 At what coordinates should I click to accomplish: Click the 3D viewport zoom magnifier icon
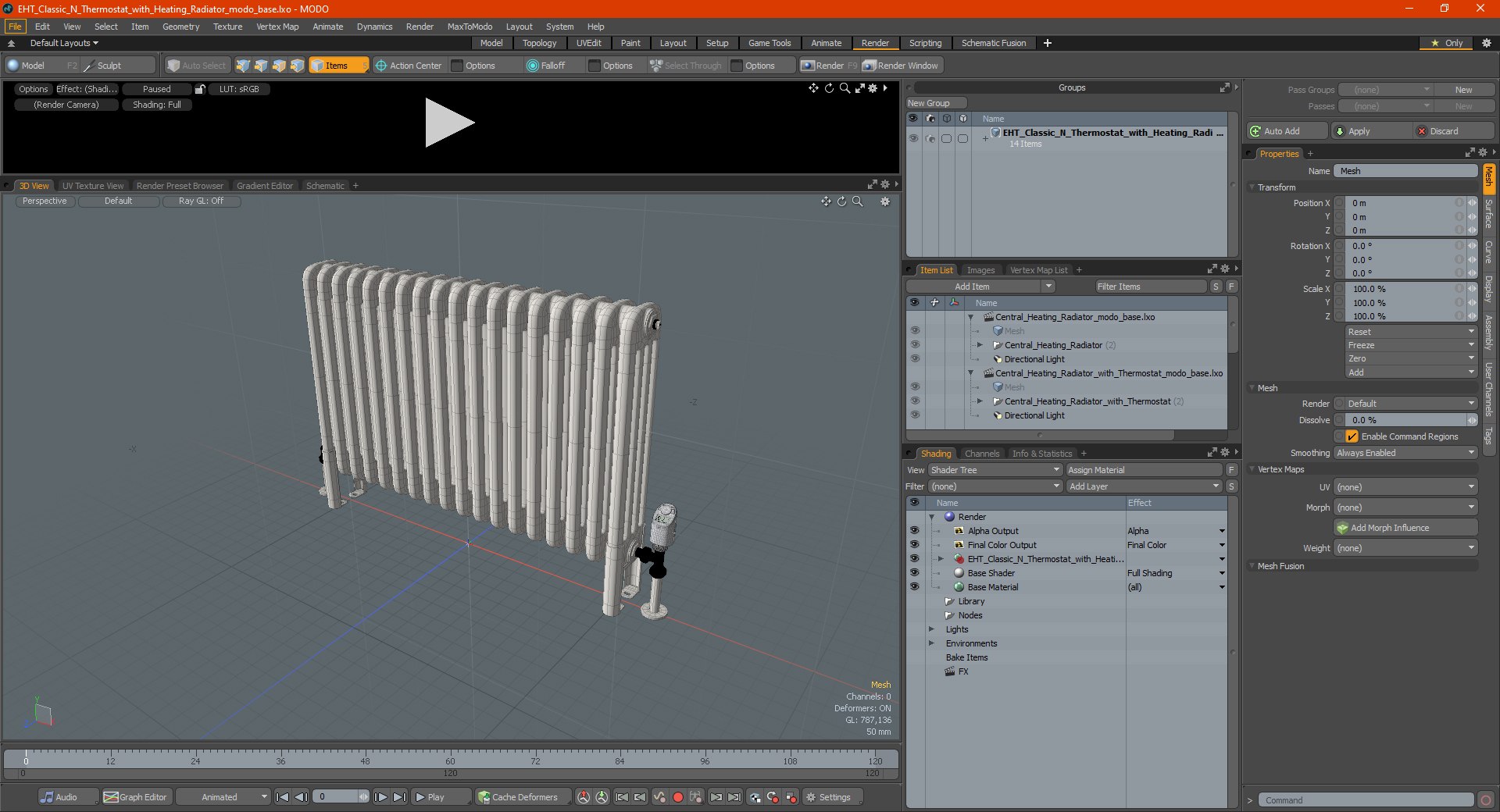pyautogui.click(x=857, y=201)
